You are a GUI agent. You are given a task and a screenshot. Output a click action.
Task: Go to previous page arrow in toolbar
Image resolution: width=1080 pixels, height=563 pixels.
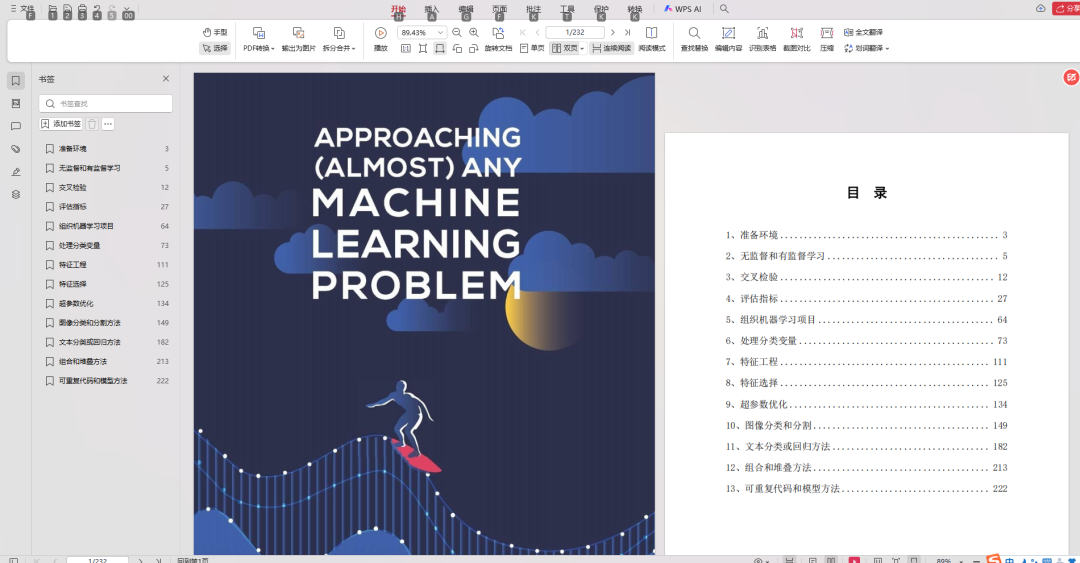click(537, 32)
